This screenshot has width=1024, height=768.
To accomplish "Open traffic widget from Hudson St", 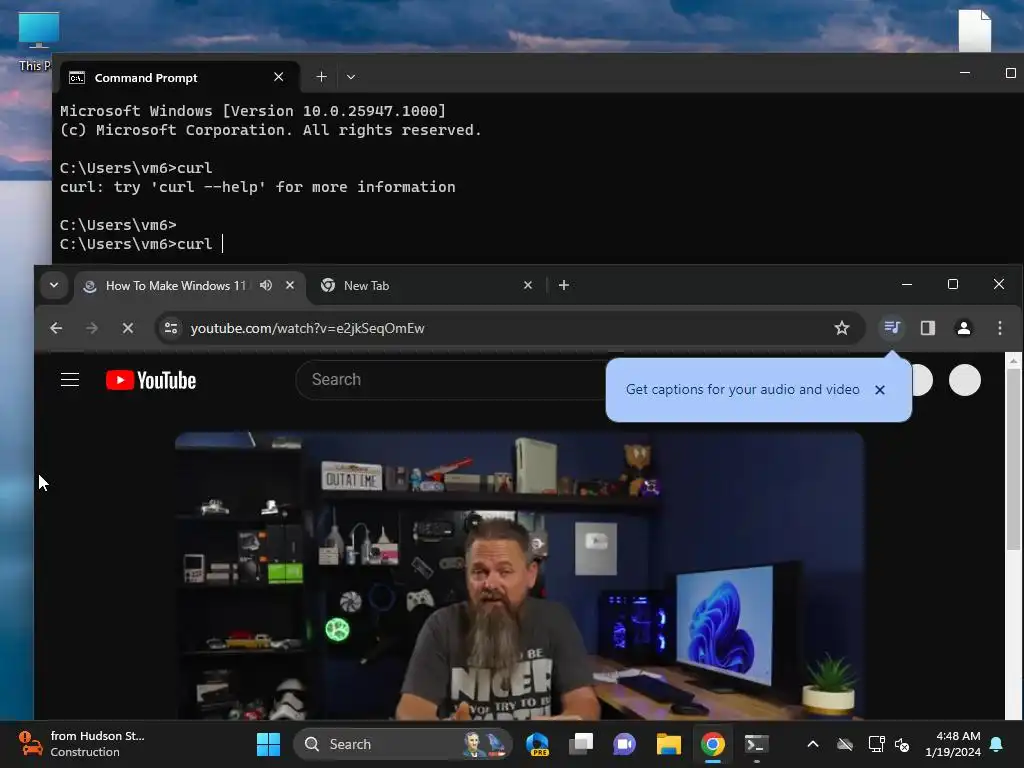I will pos(82,744).
